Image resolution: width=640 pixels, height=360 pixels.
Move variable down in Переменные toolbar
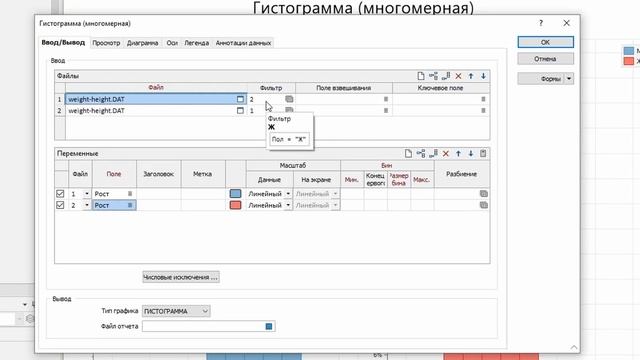point(471,153)
